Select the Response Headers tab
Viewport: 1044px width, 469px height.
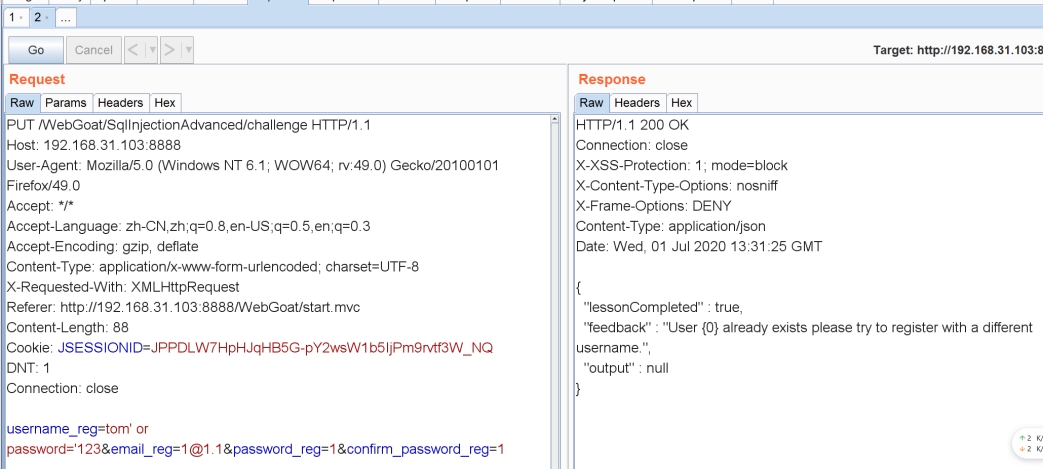click(637, 103)
